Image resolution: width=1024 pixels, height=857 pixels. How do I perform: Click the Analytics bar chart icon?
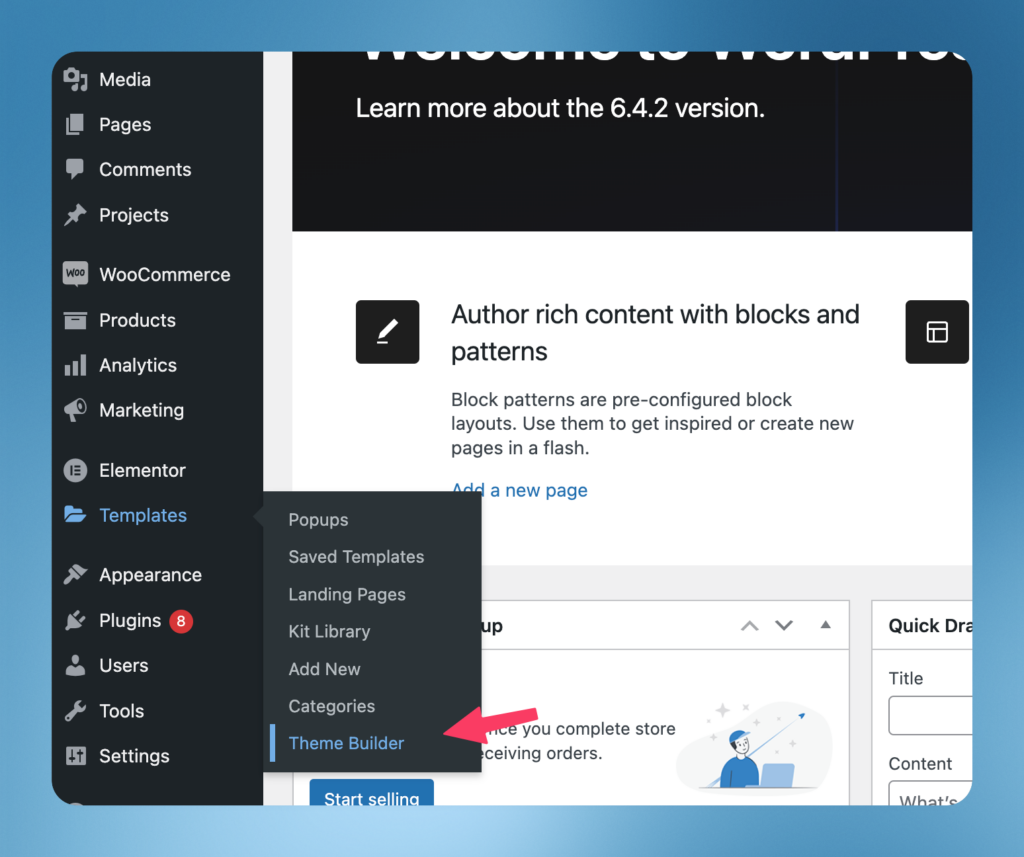(x=76, y=365)
